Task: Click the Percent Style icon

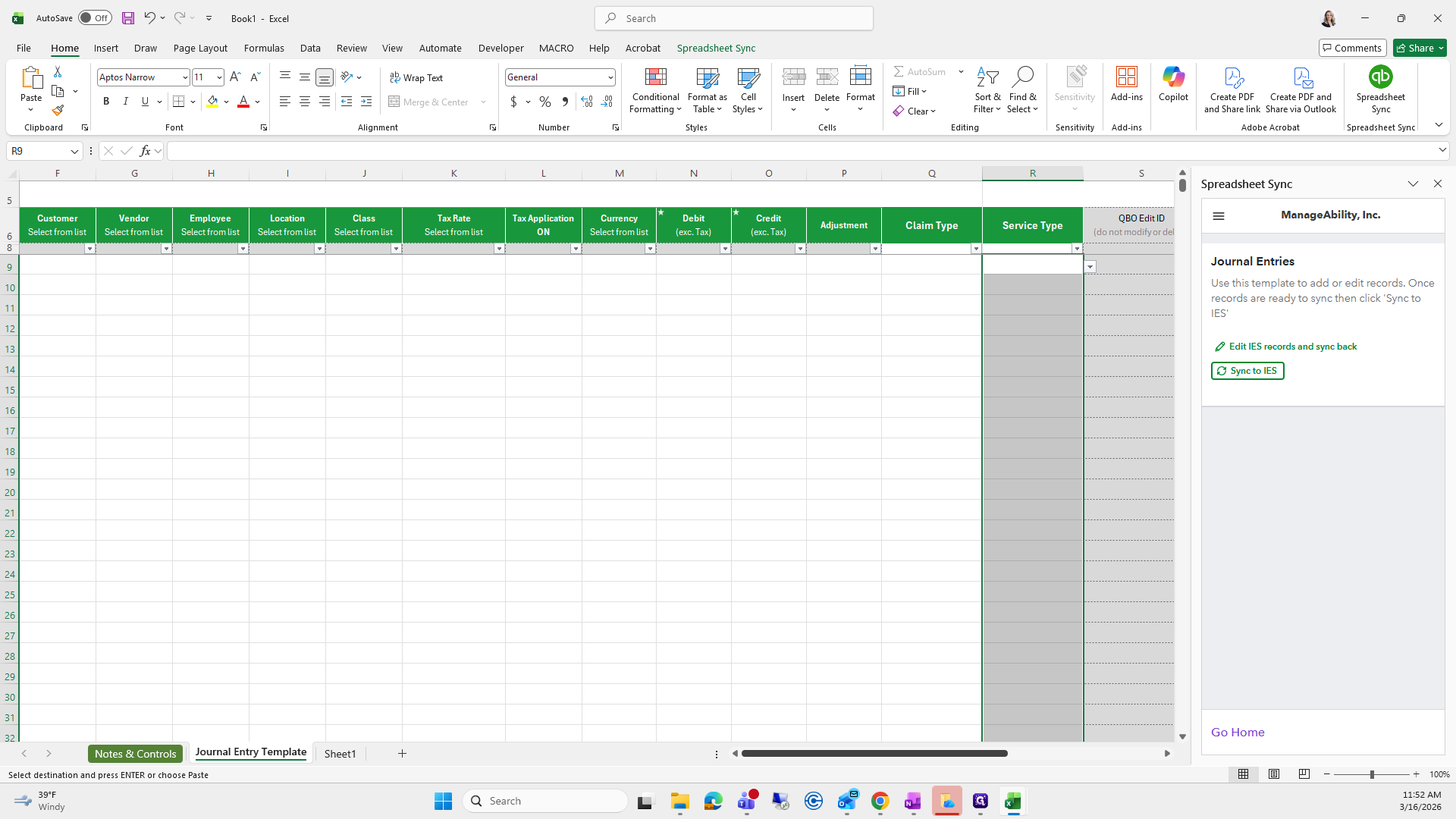Action: (x=544, y=102)
